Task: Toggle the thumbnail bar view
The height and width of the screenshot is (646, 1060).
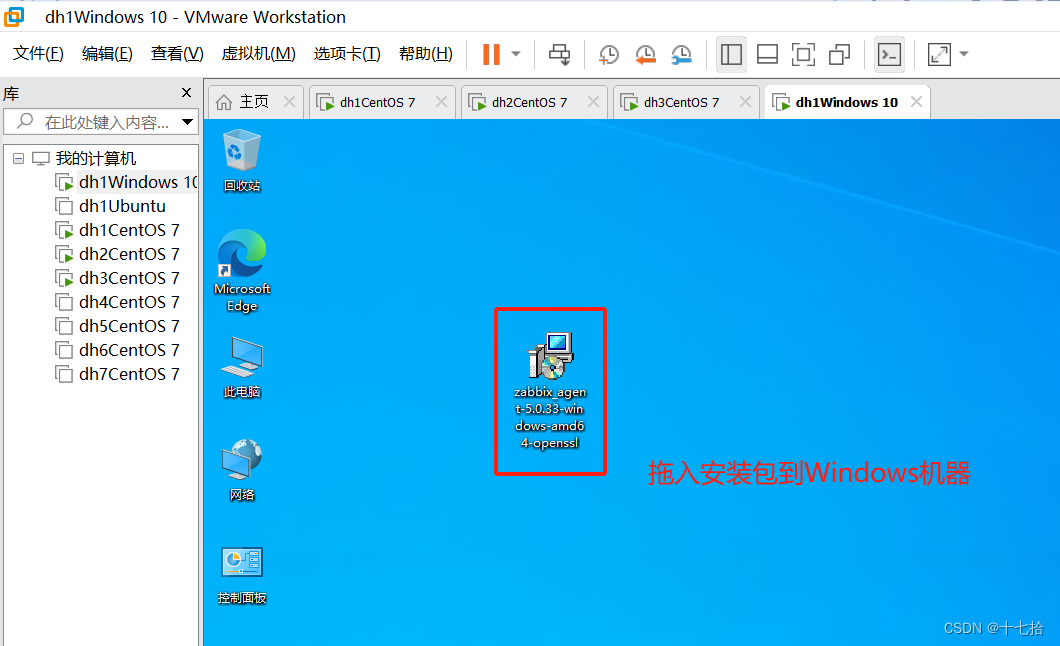Action: 767,54
